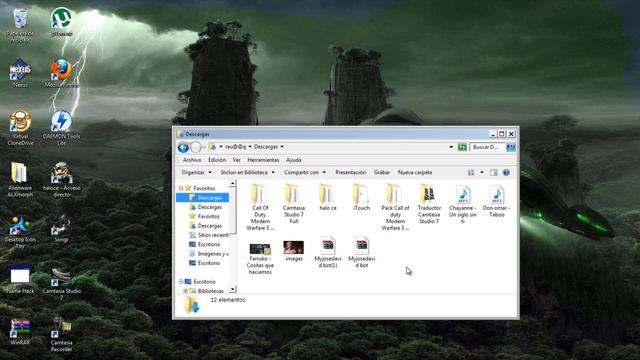This screenshot has height=360, width=640.
Task: Select the Alienware ALXmorph folder icon
Action: tap(20, 180)
